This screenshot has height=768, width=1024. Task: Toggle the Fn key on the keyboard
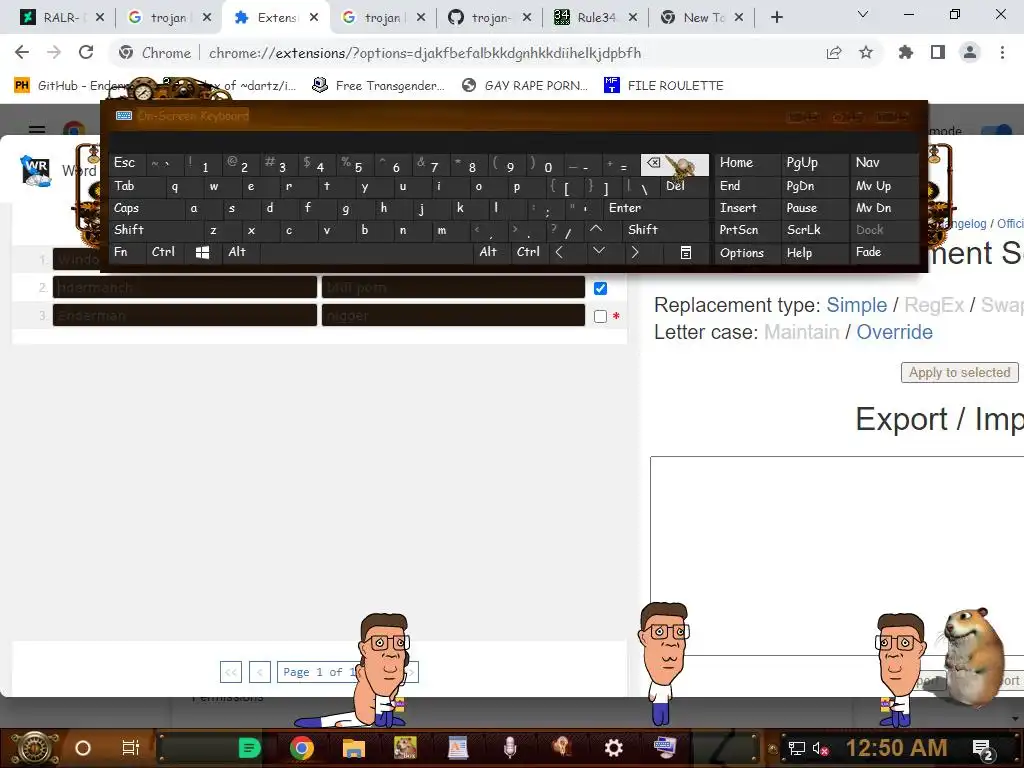point(127,252)
